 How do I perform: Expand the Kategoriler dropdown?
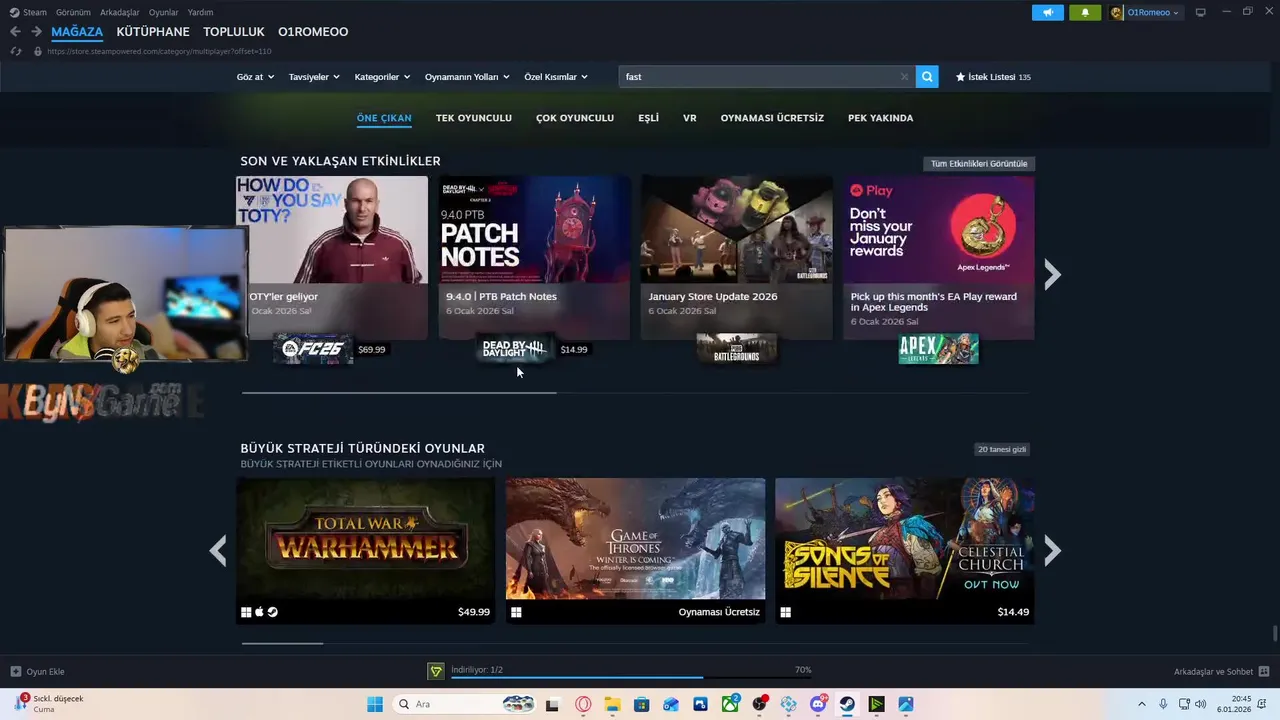[x=382, y=77]
